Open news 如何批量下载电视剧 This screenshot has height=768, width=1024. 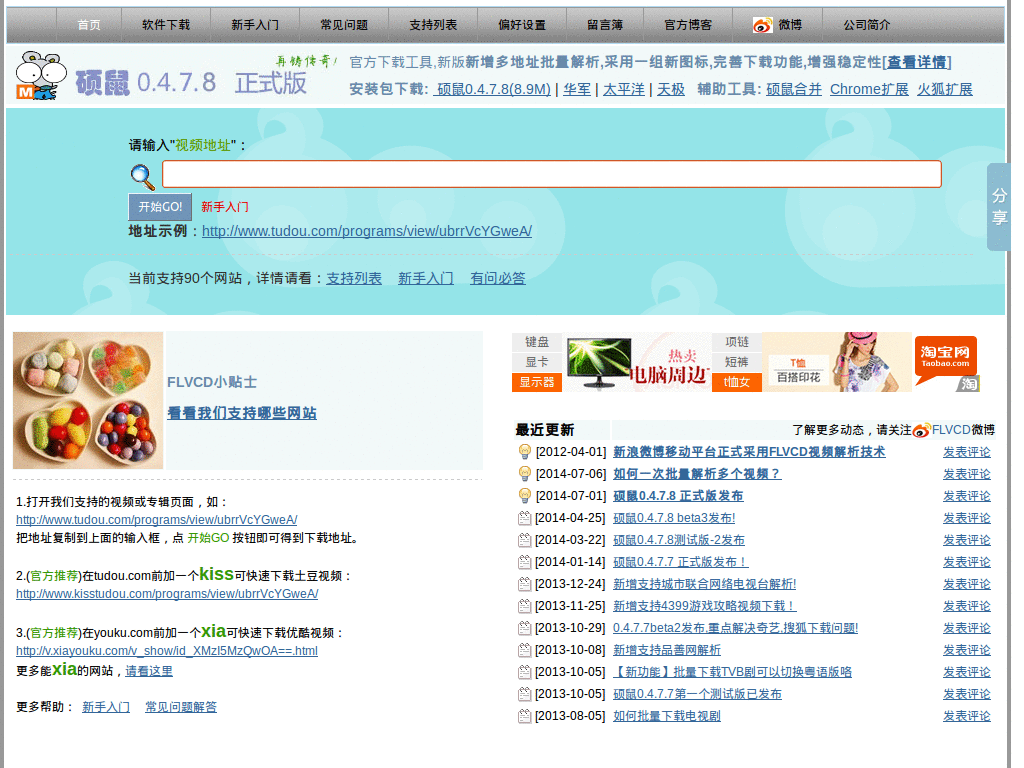point(667,716)
